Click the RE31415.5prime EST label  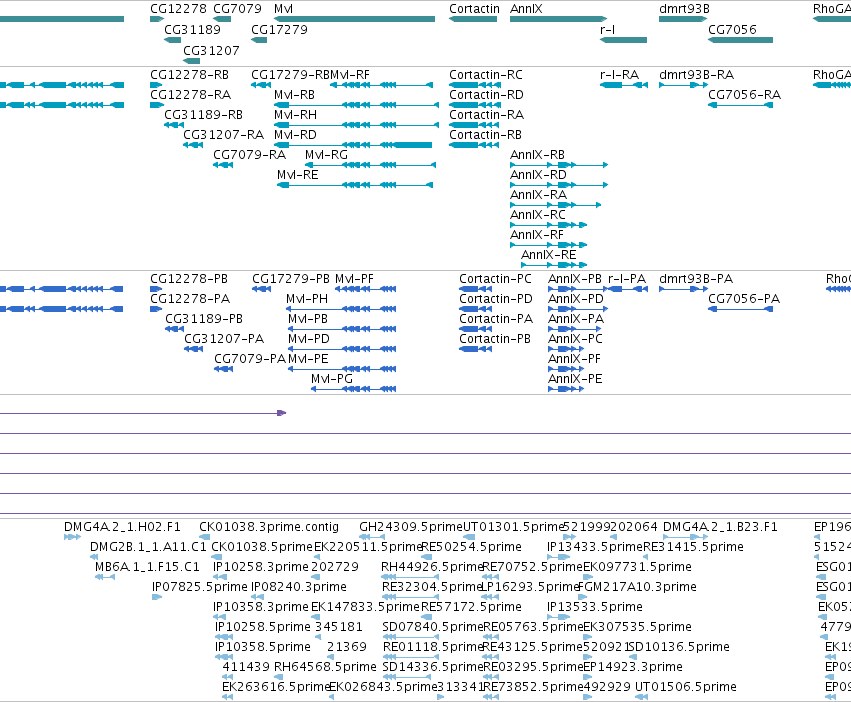693,547
